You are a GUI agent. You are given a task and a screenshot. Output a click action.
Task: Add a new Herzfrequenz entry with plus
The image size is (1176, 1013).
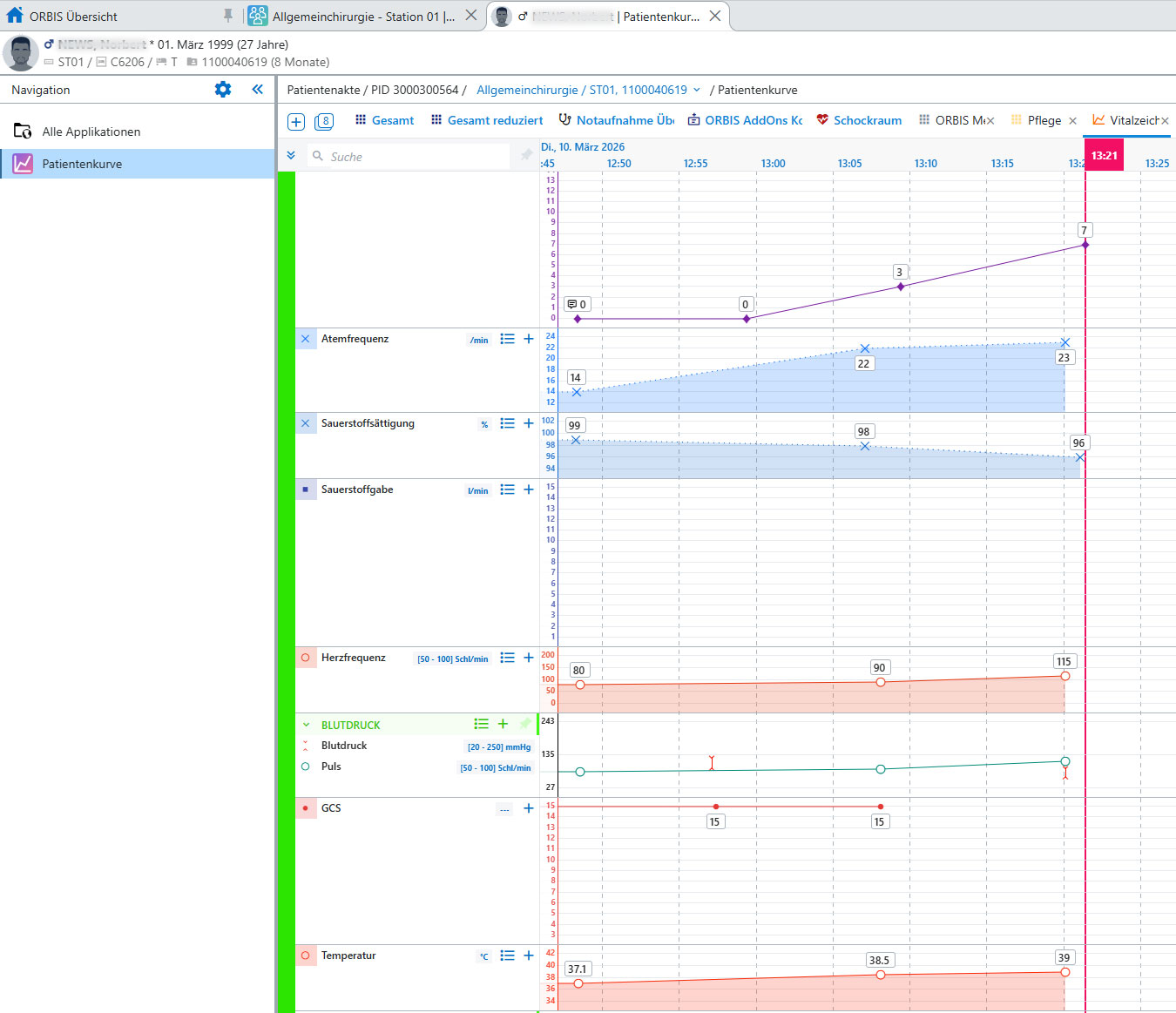tap(528, 658)
